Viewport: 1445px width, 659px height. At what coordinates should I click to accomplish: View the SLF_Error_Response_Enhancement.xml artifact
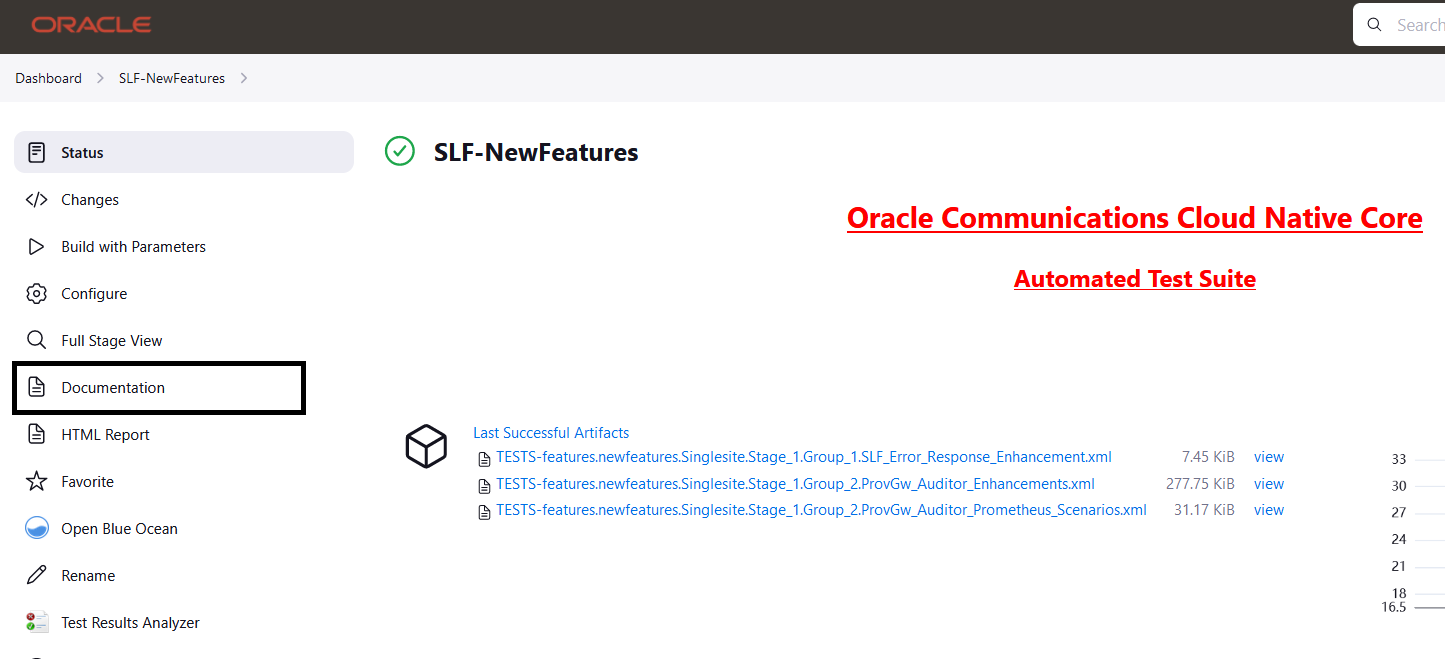1269,457
